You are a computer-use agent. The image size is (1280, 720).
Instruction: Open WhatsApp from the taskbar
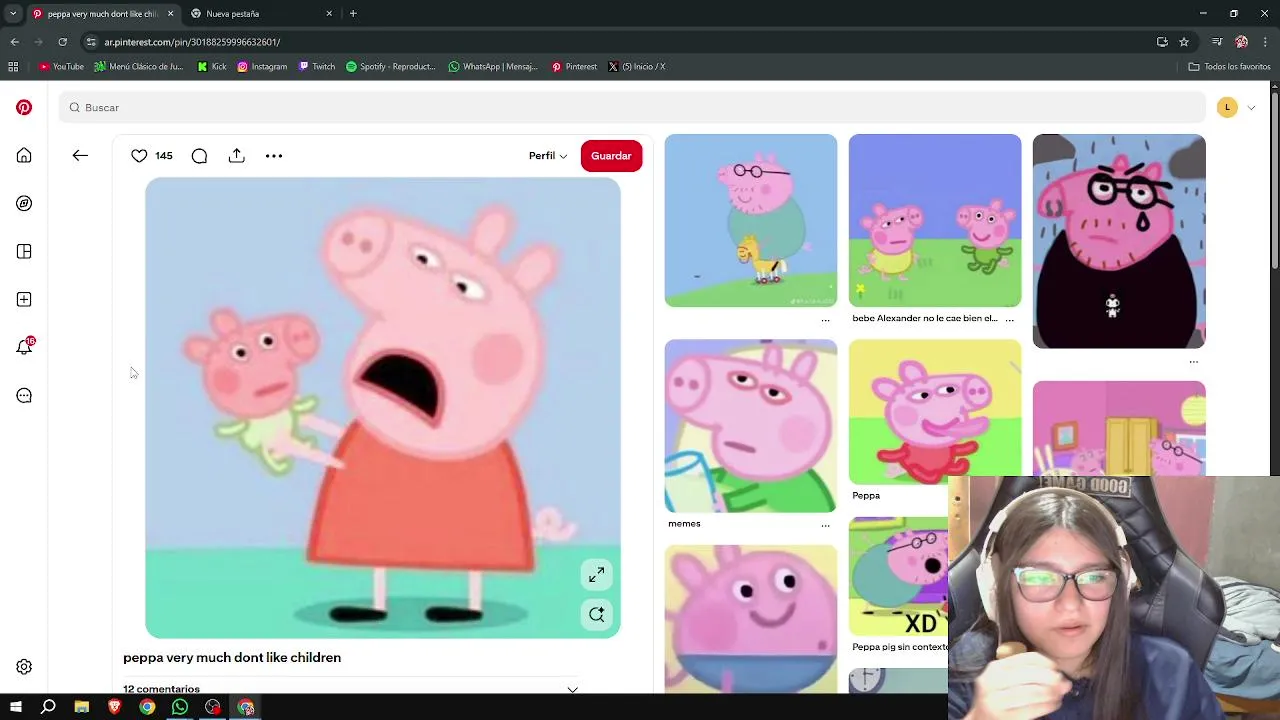(180, 707)
